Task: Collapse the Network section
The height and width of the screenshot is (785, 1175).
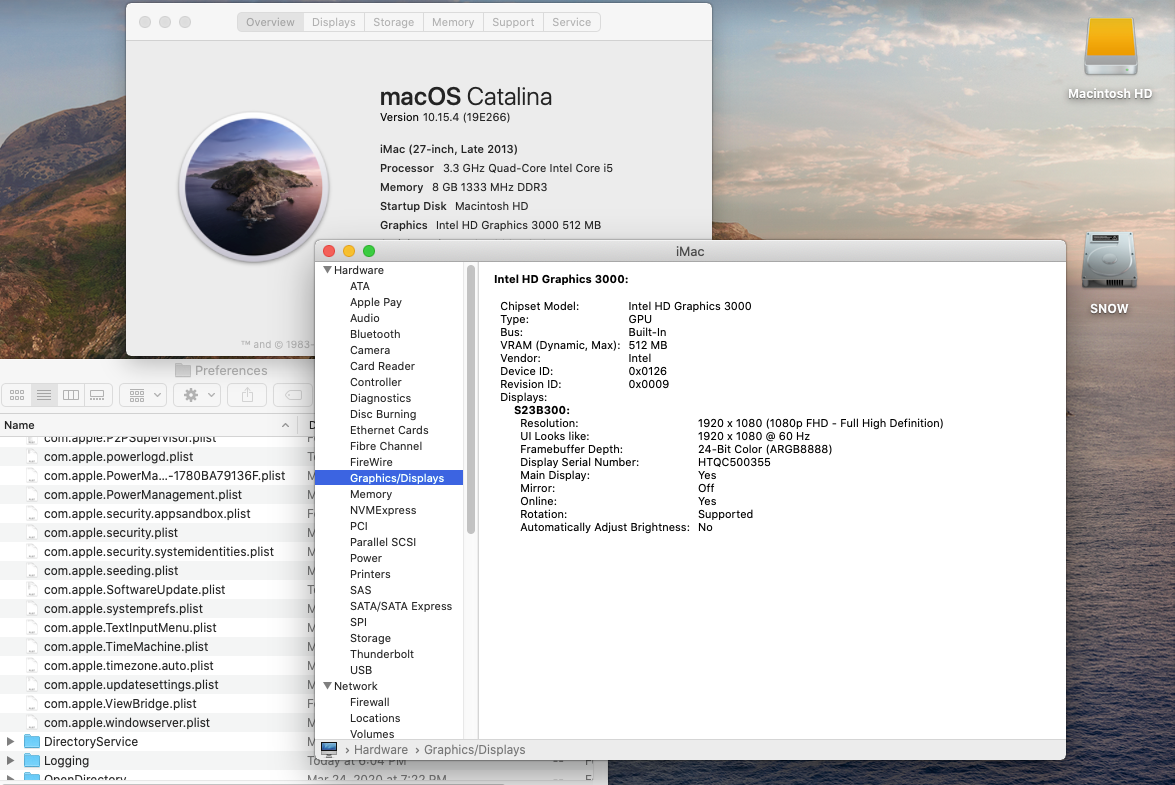Action: point(327,685)
